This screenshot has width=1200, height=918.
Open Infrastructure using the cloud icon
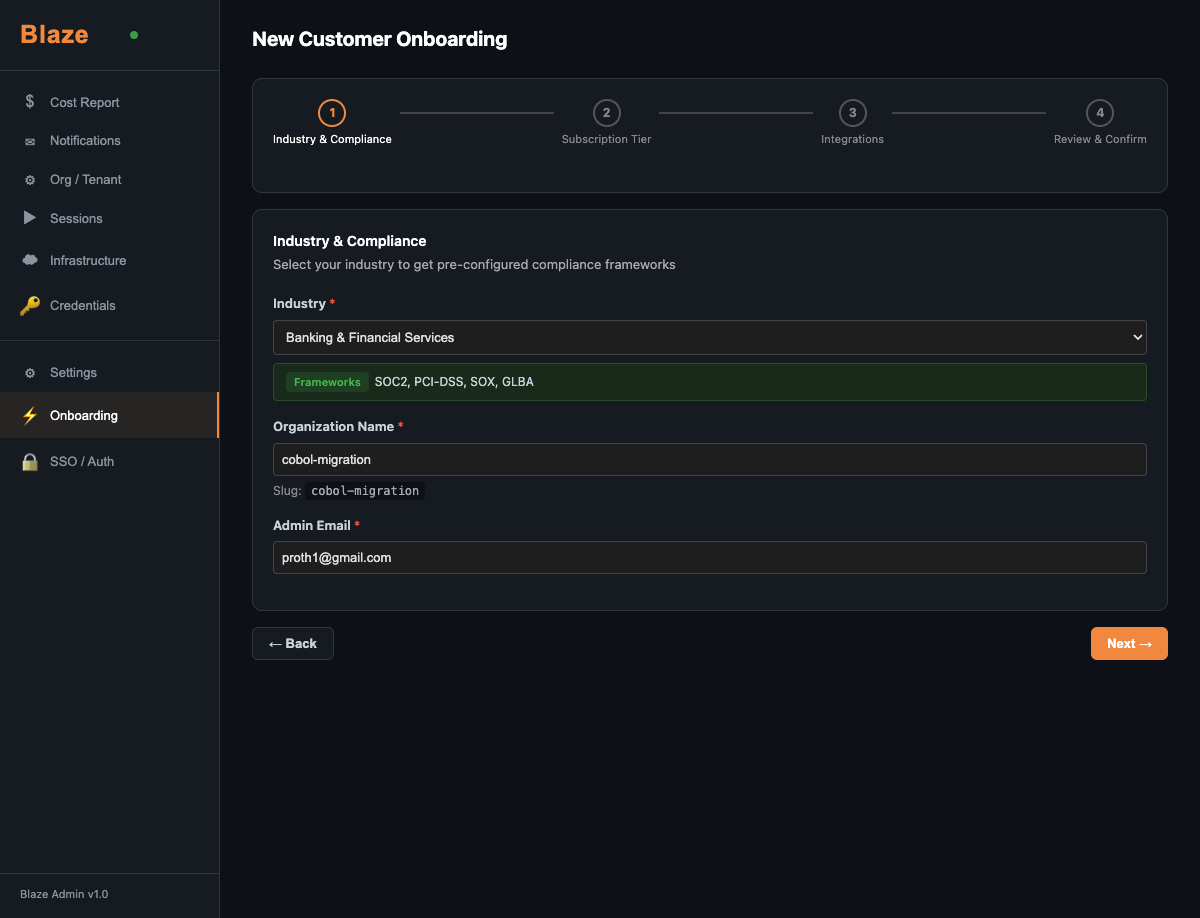[30, 260]
